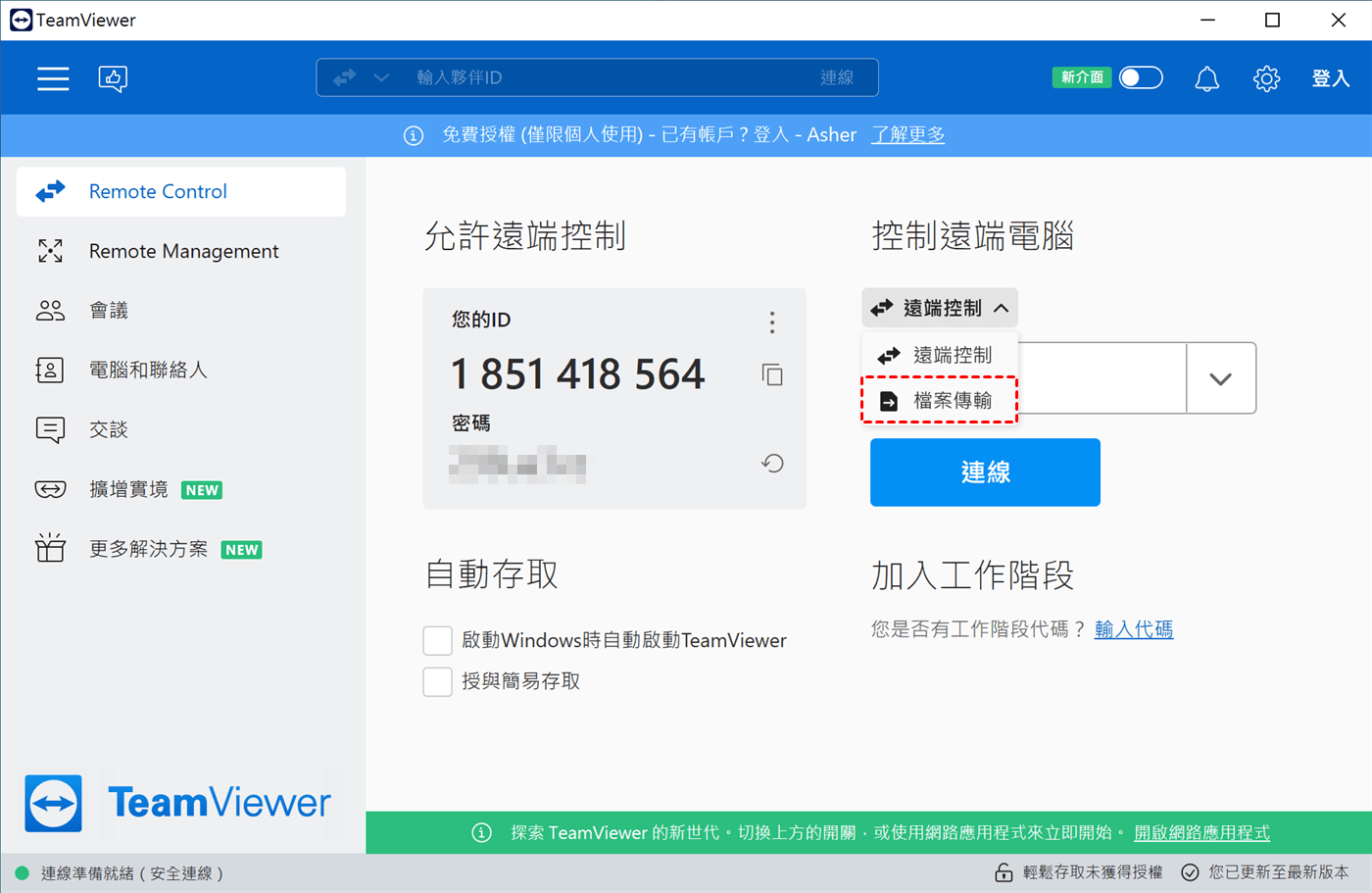Click 連線準備就緒 status text
The width and height of the screenshot is (1372, 893).
[x=132, y=873]
